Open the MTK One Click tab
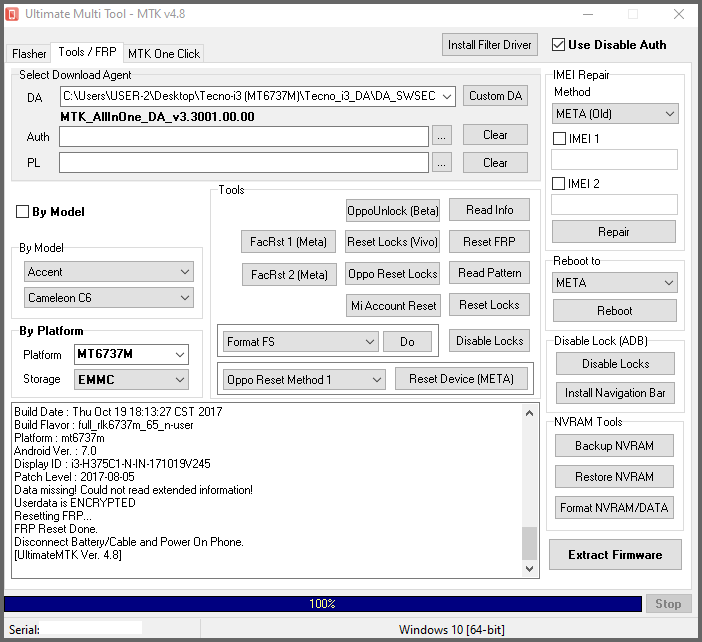Image resolution: width=702 pixels, height=642 pixels. (163, 54)
